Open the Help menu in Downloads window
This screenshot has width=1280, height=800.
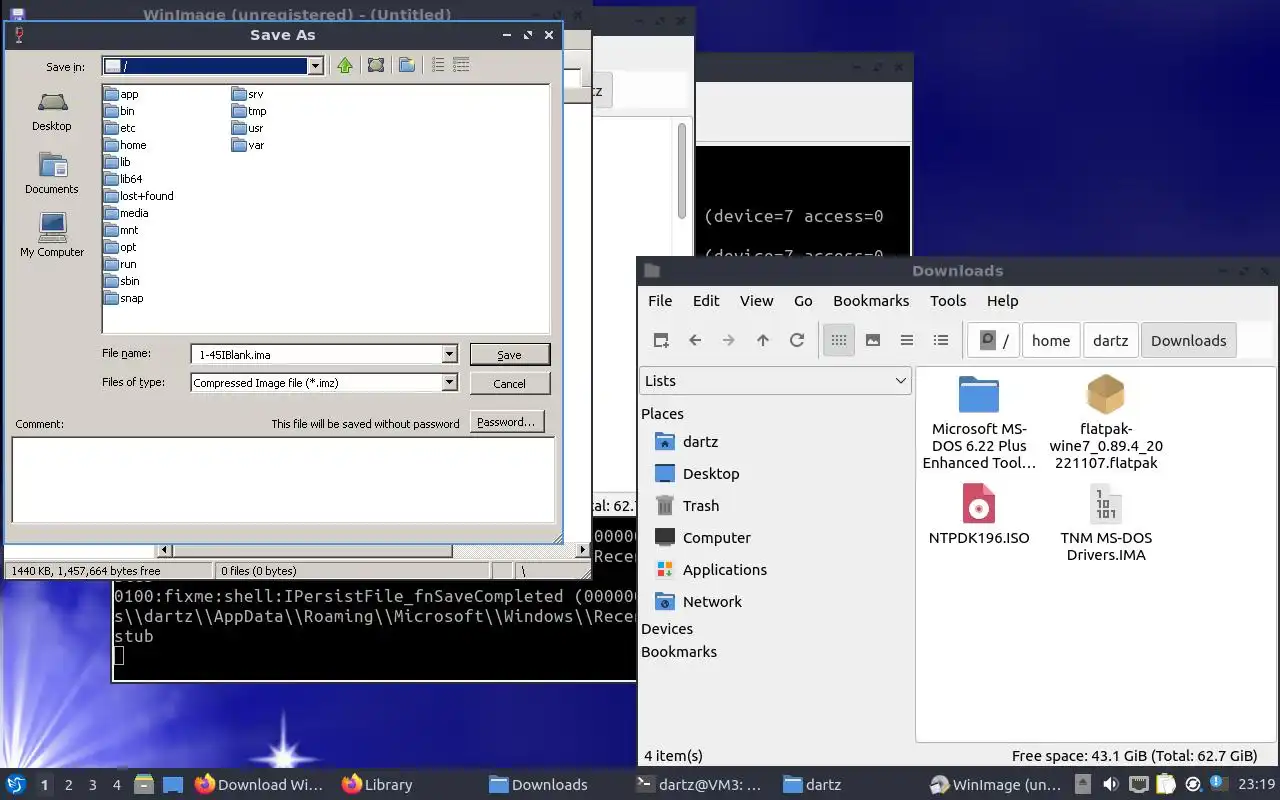1002,300
